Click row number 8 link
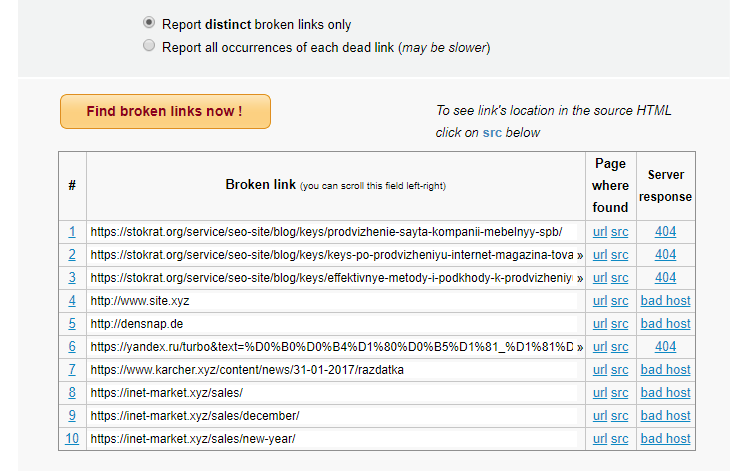 tap(72, 392)
